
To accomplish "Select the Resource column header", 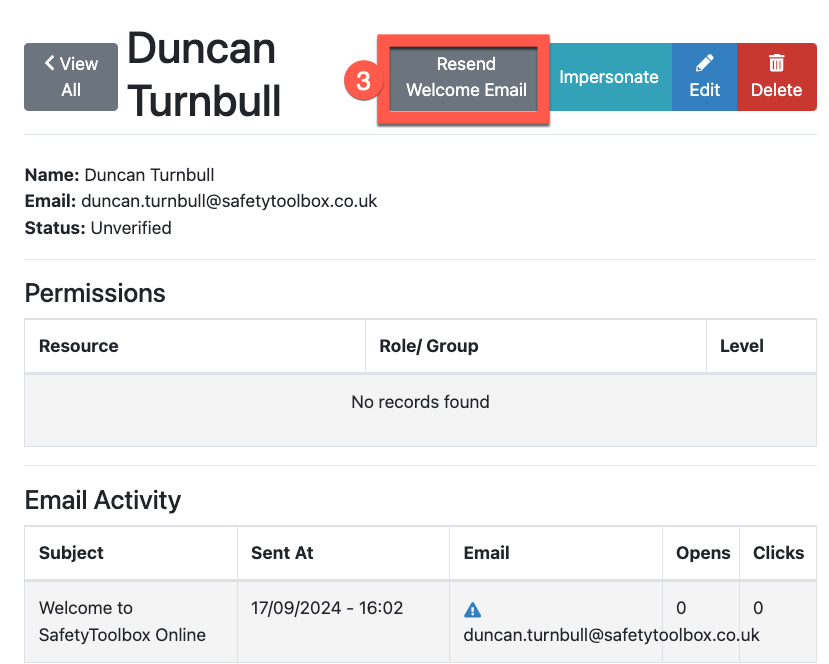I will (x=78, y=346).
